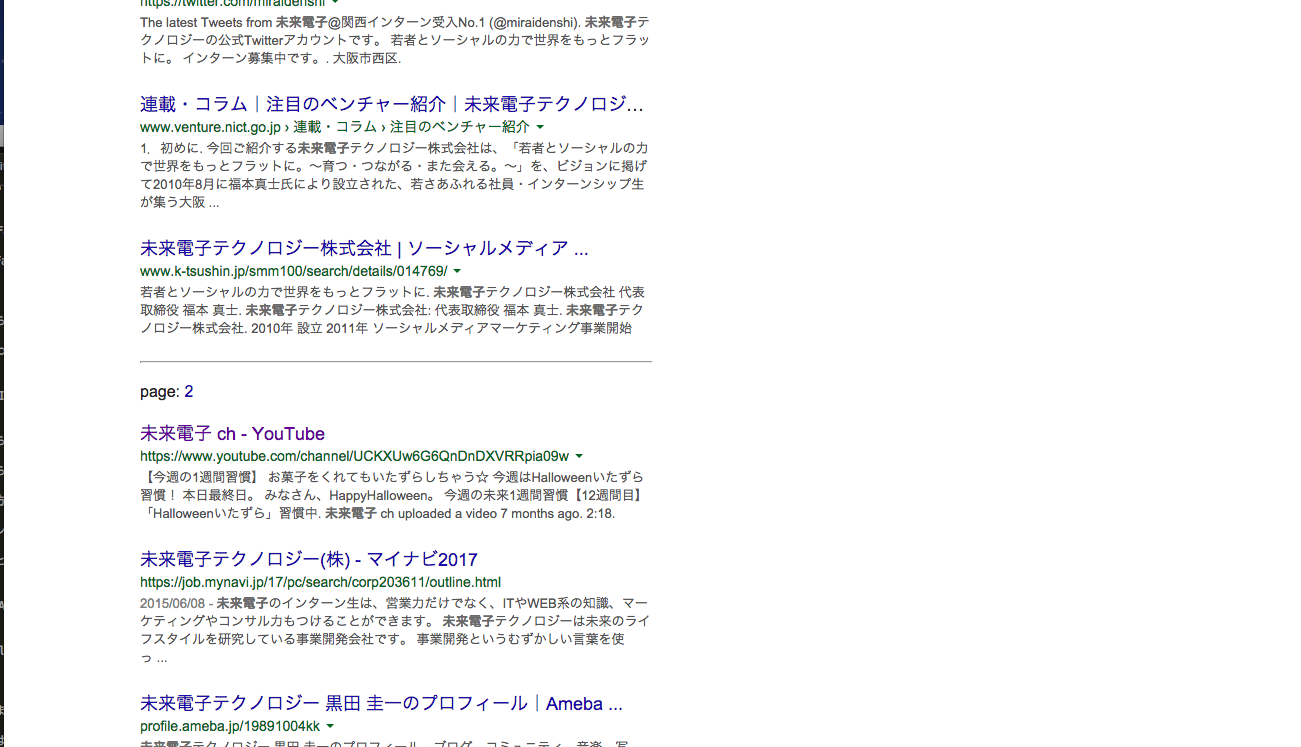Go to results page 2
The width and height of the screenshot is (1301, 747).
pos(189,391)
